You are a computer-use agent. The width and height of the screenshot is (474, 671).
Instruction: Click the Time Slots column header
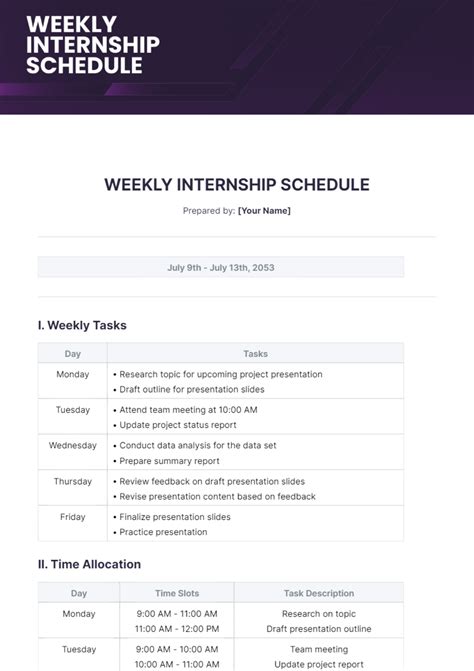point(177,594)
